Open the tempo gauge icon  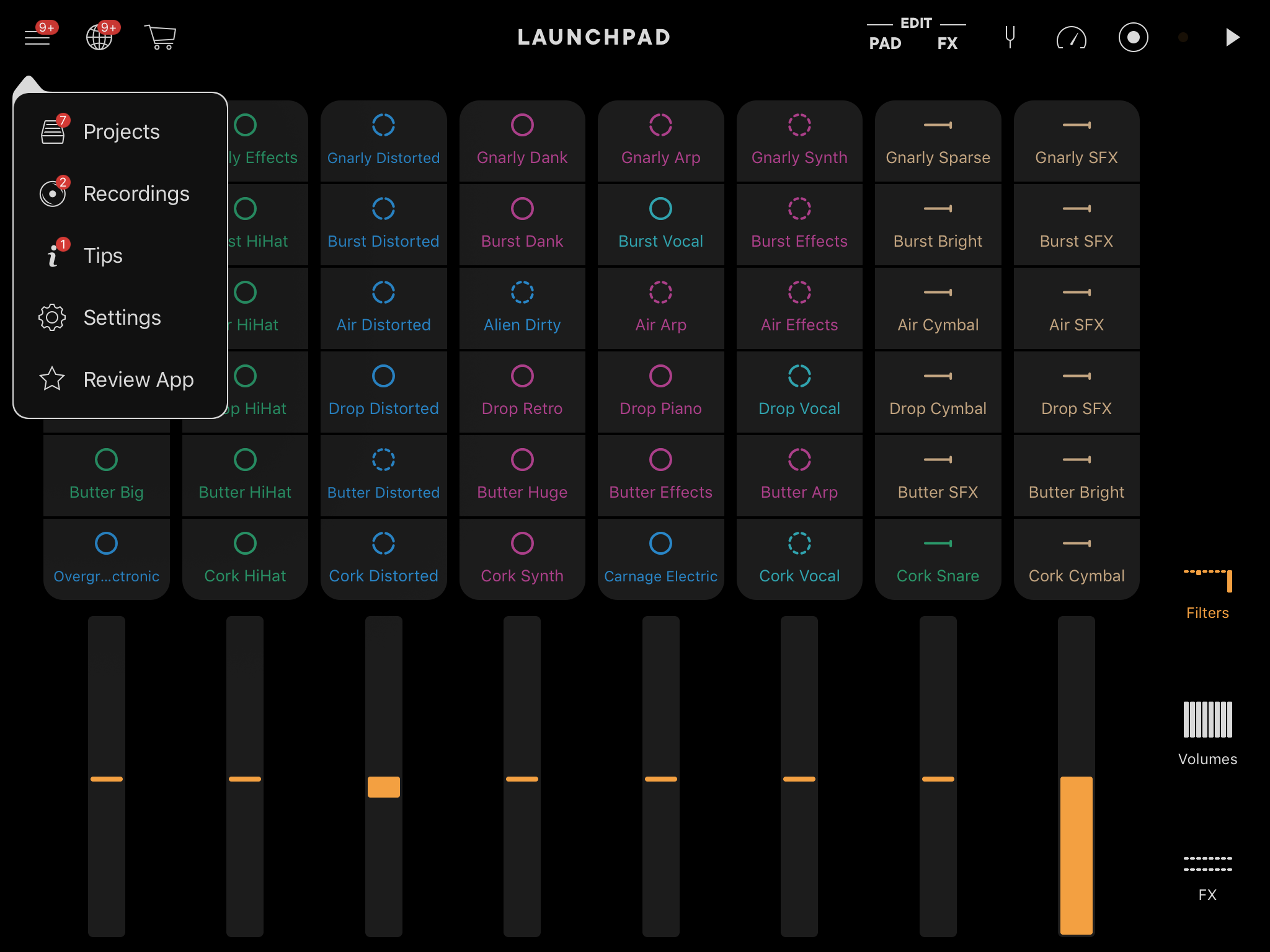[1071, 38]
